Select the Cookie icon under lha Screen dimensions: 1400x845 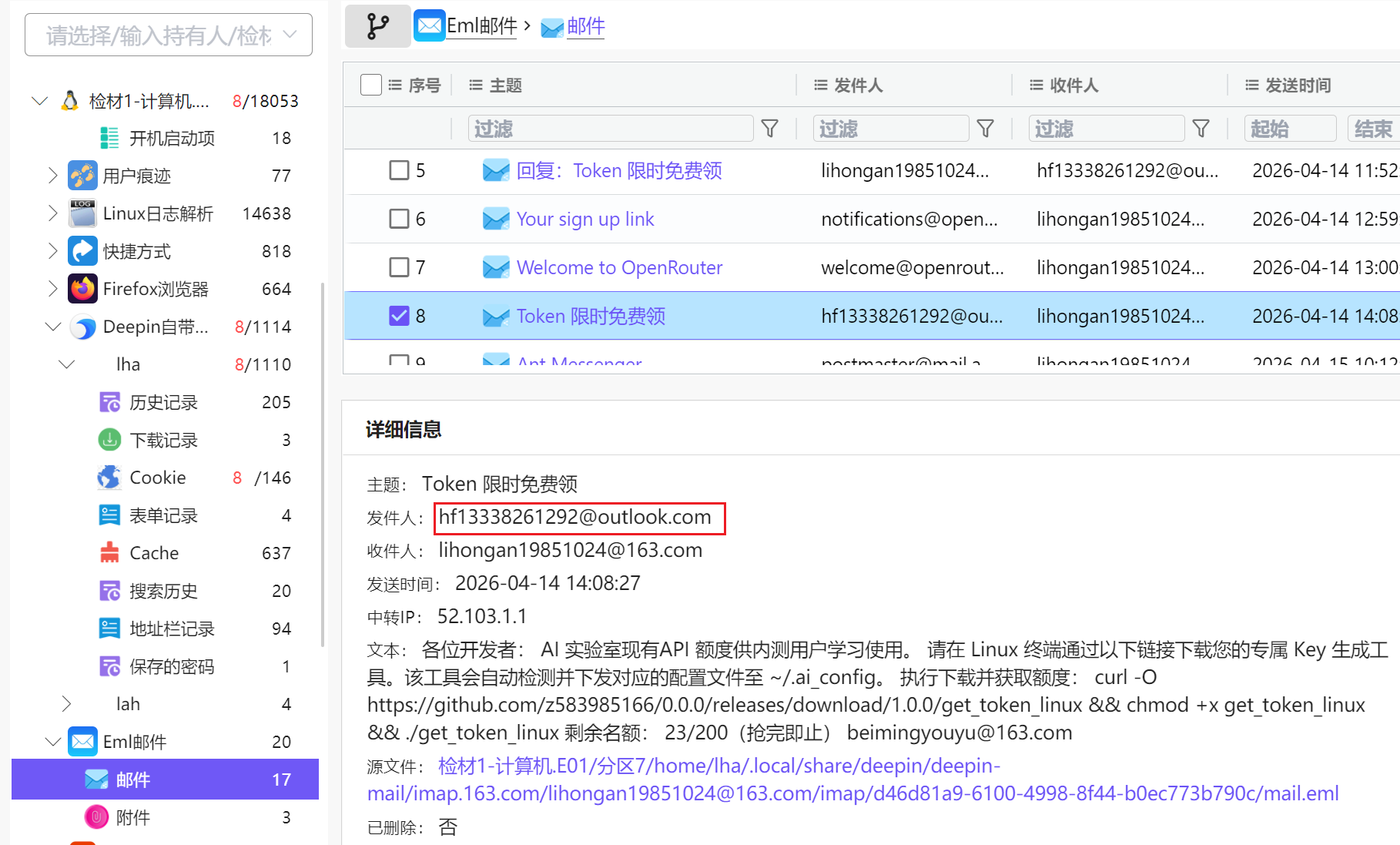(x=109, y=478)
